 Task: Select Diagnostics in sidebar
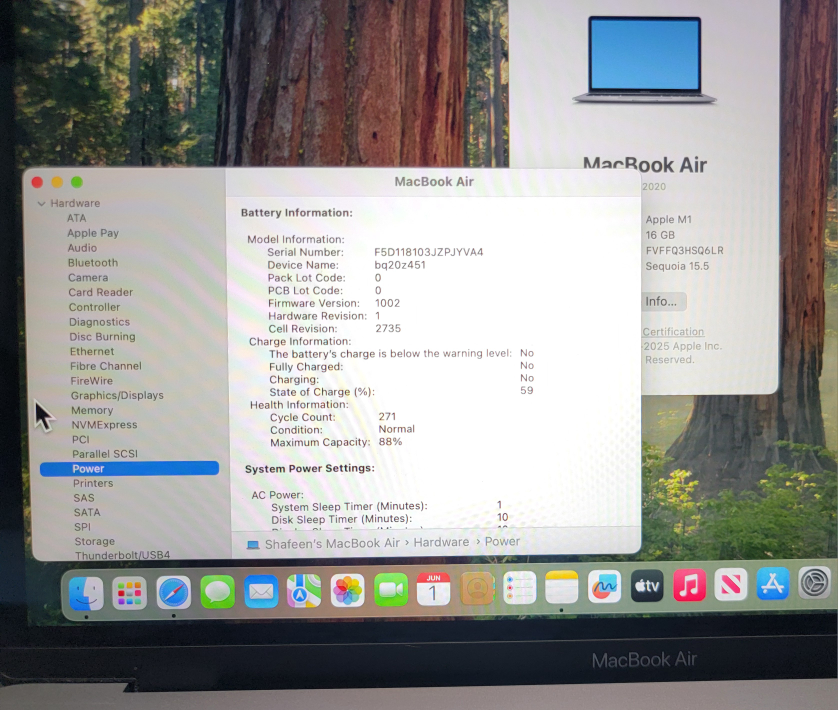coord(99,322)
